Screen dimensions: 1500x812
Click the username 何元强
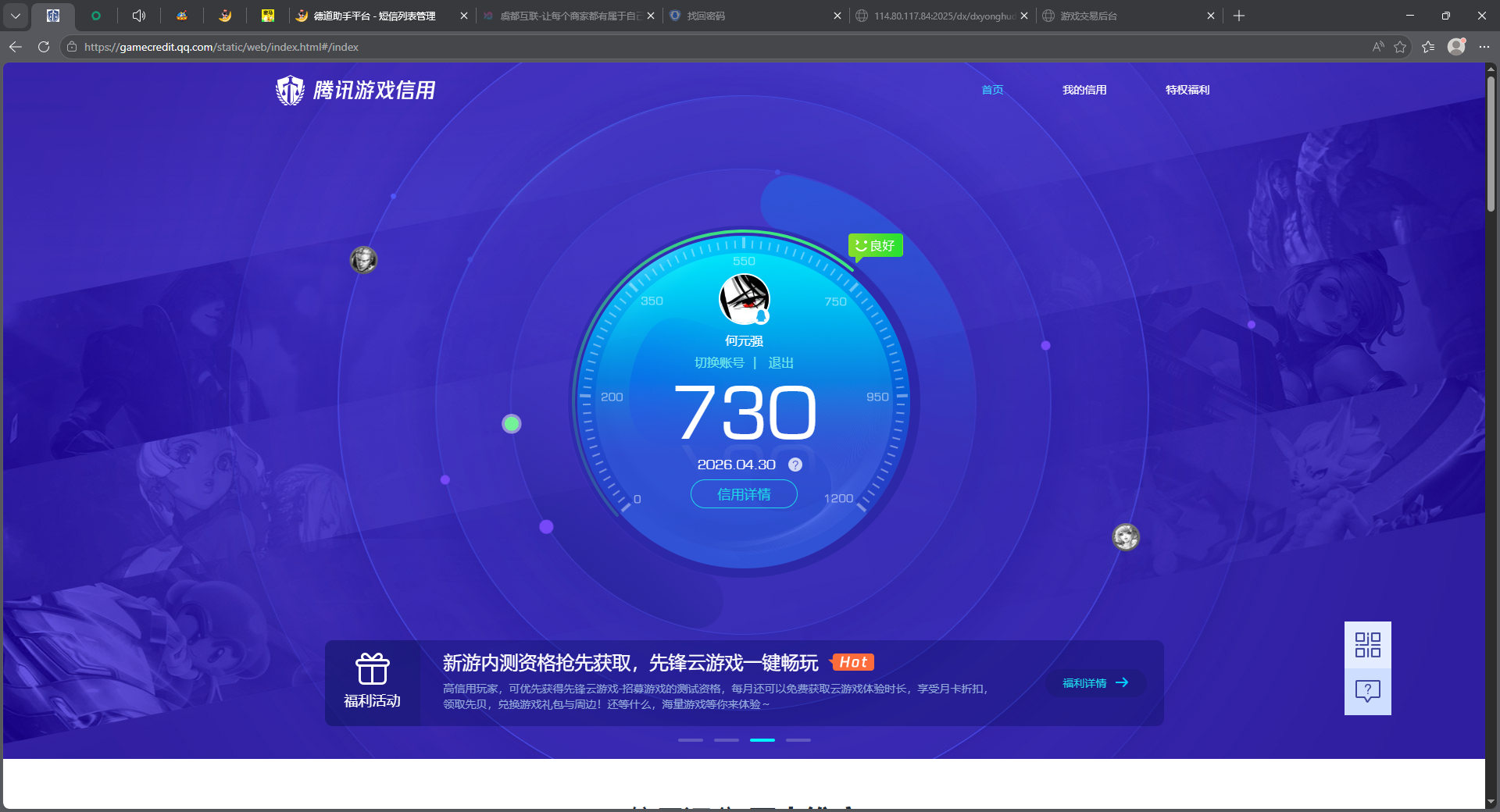coord(744,341)
